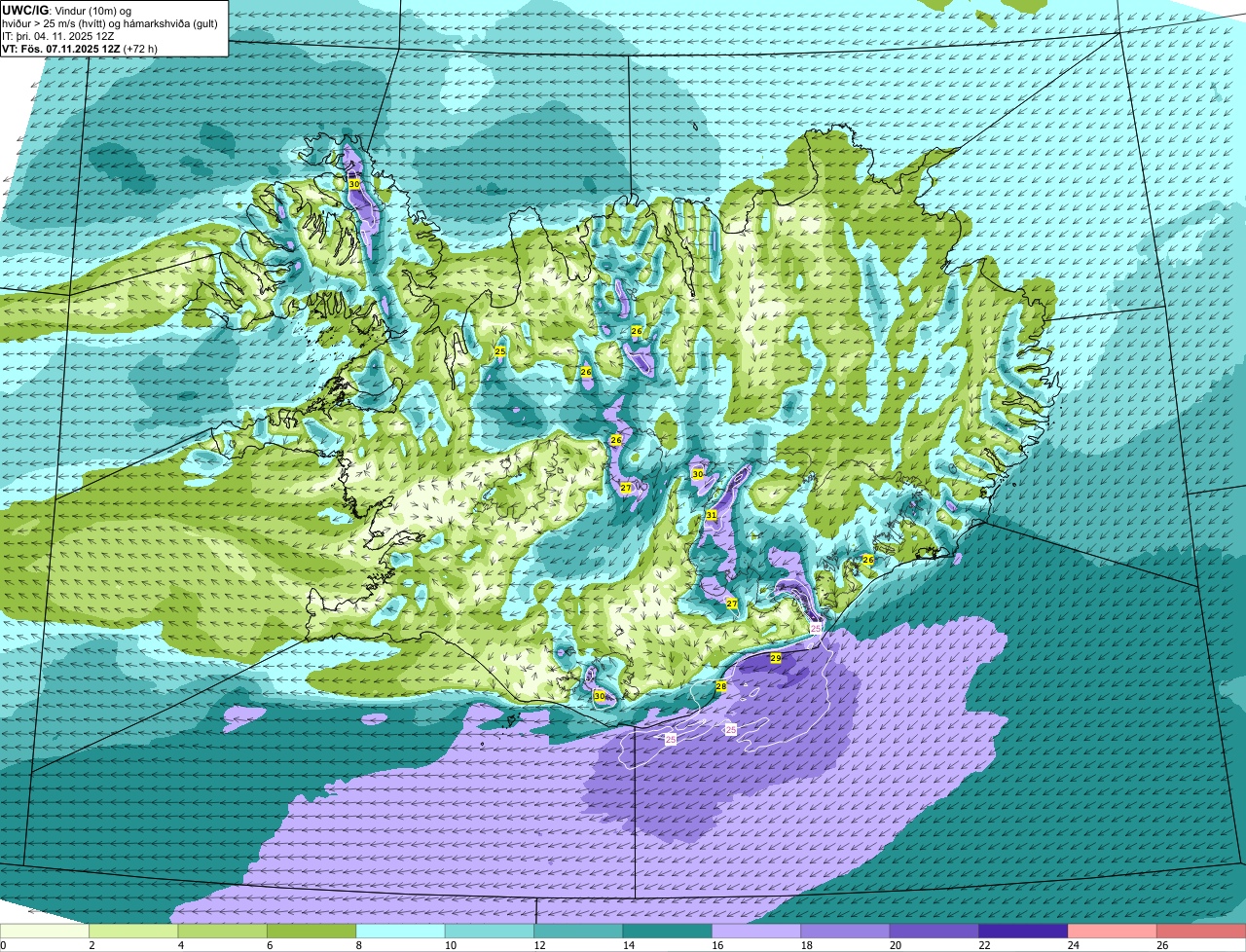Select the 8–10 m/s pale cyan legend swatch
This screenshot has width=1246, height=952.
coord(401,931)
